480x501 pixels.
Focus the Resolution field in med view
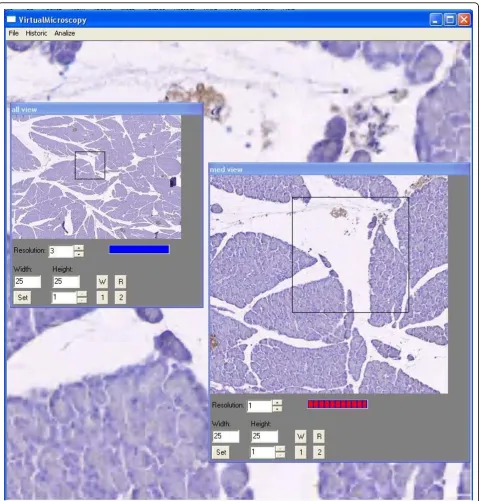259,406
